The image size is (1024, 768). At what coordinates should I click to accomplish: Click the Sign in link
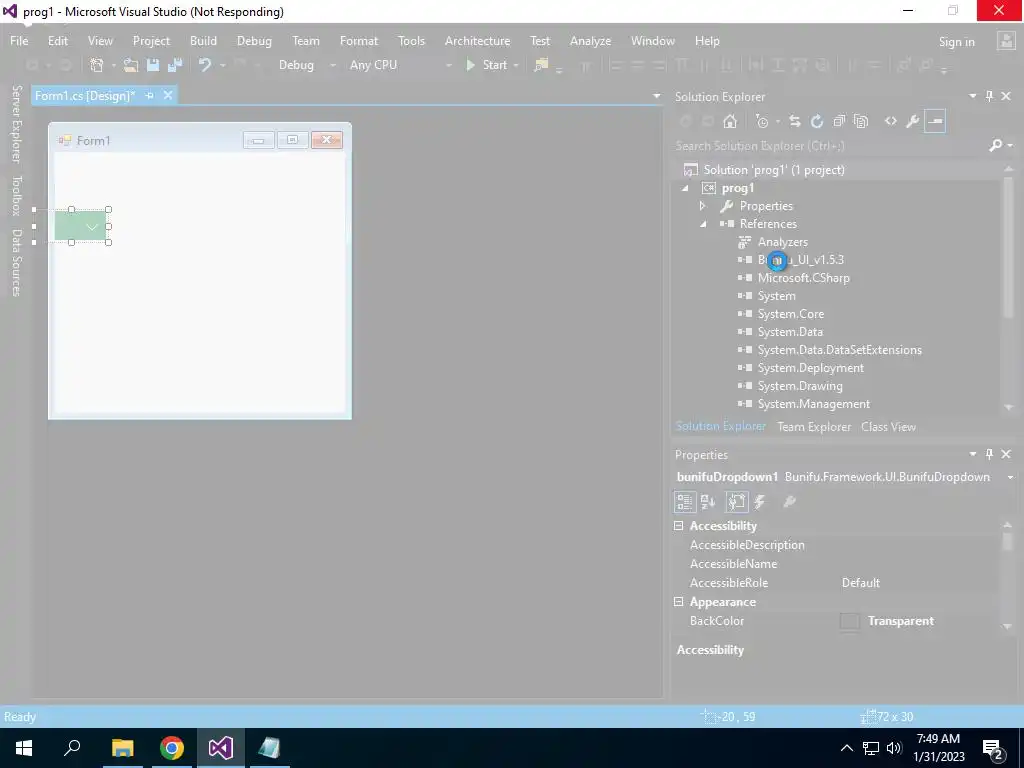[956, 42]
